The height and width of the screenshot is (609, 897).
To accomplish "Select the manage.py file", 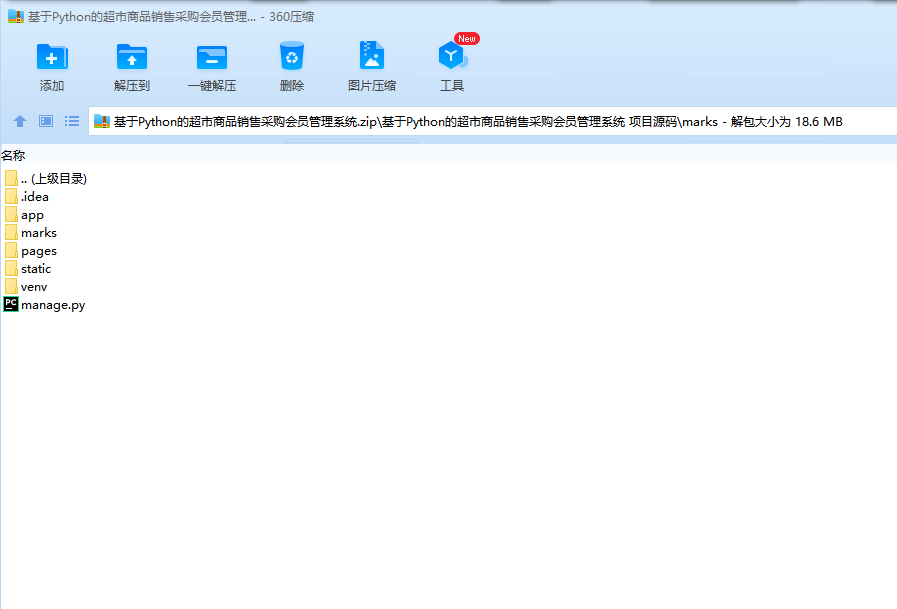I will point(45,305).
